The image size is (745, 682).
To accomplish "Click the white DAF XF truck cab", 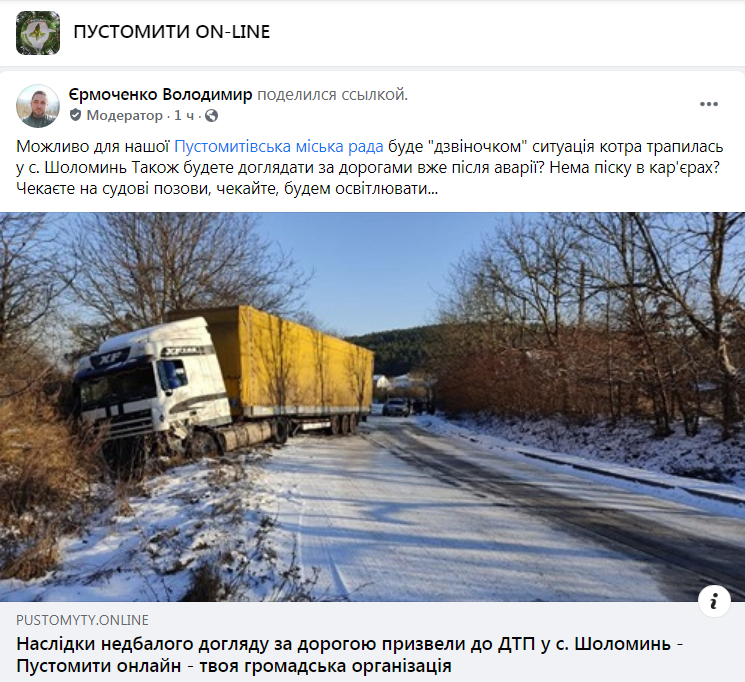I will click(152, 385).
